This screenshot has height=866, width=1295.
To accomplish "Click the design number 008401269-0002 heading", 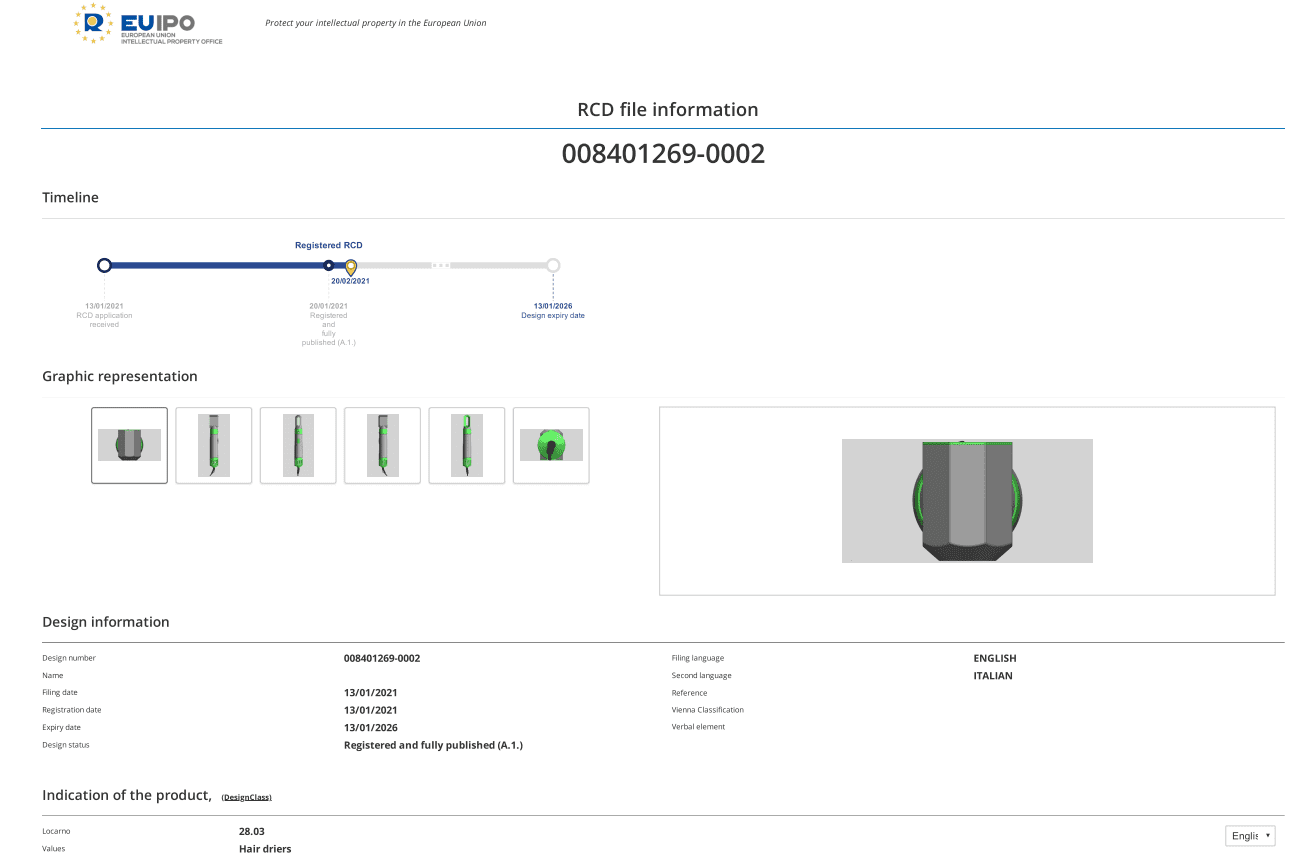I will [x=663, y=153].
